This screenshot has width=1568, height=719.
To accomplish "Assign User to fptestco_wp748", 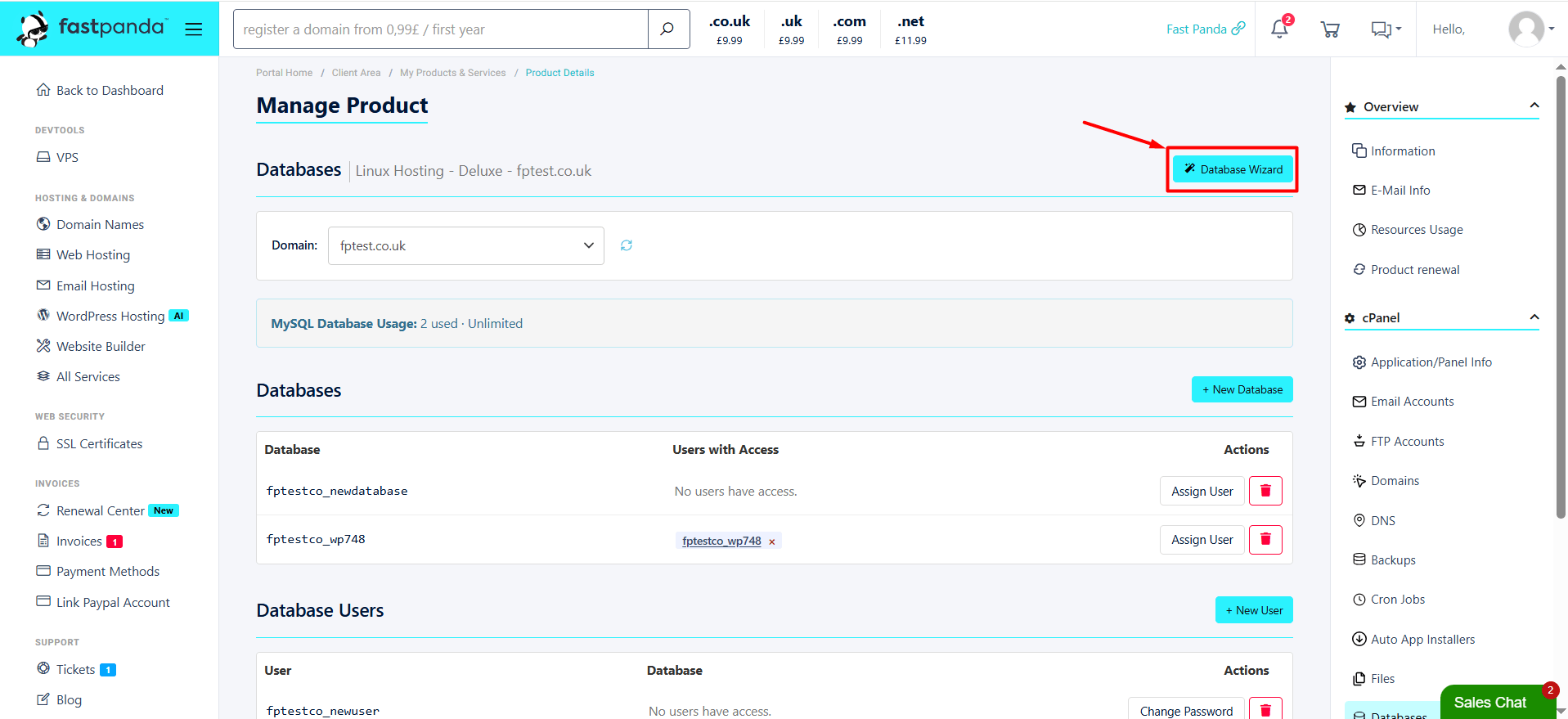I will pyautogui.click(x=1202, y=540).
